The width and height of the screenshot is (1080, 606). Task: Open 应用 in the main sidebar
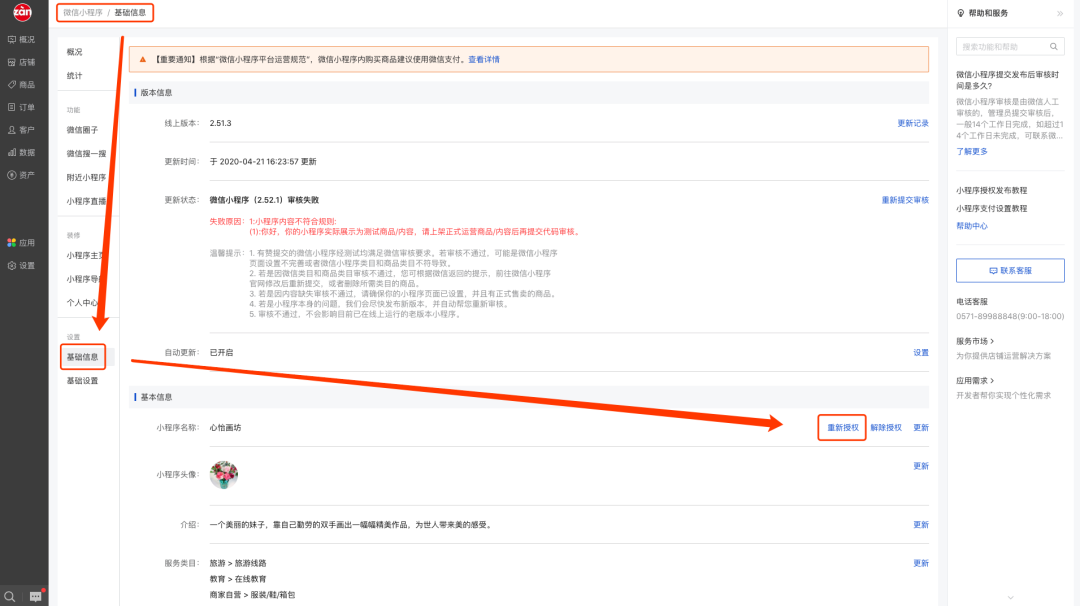point(21,242)
